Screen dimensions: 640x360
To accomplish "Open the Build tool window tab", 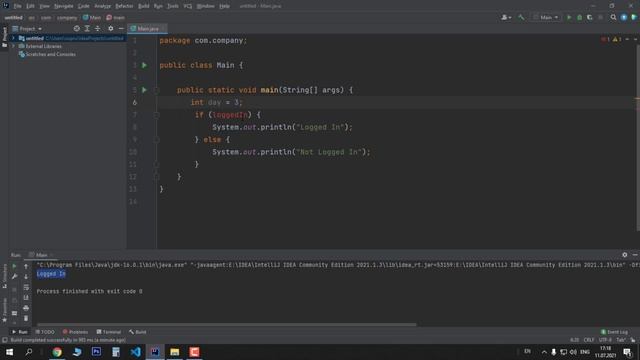I will click(x=138, y=332).
